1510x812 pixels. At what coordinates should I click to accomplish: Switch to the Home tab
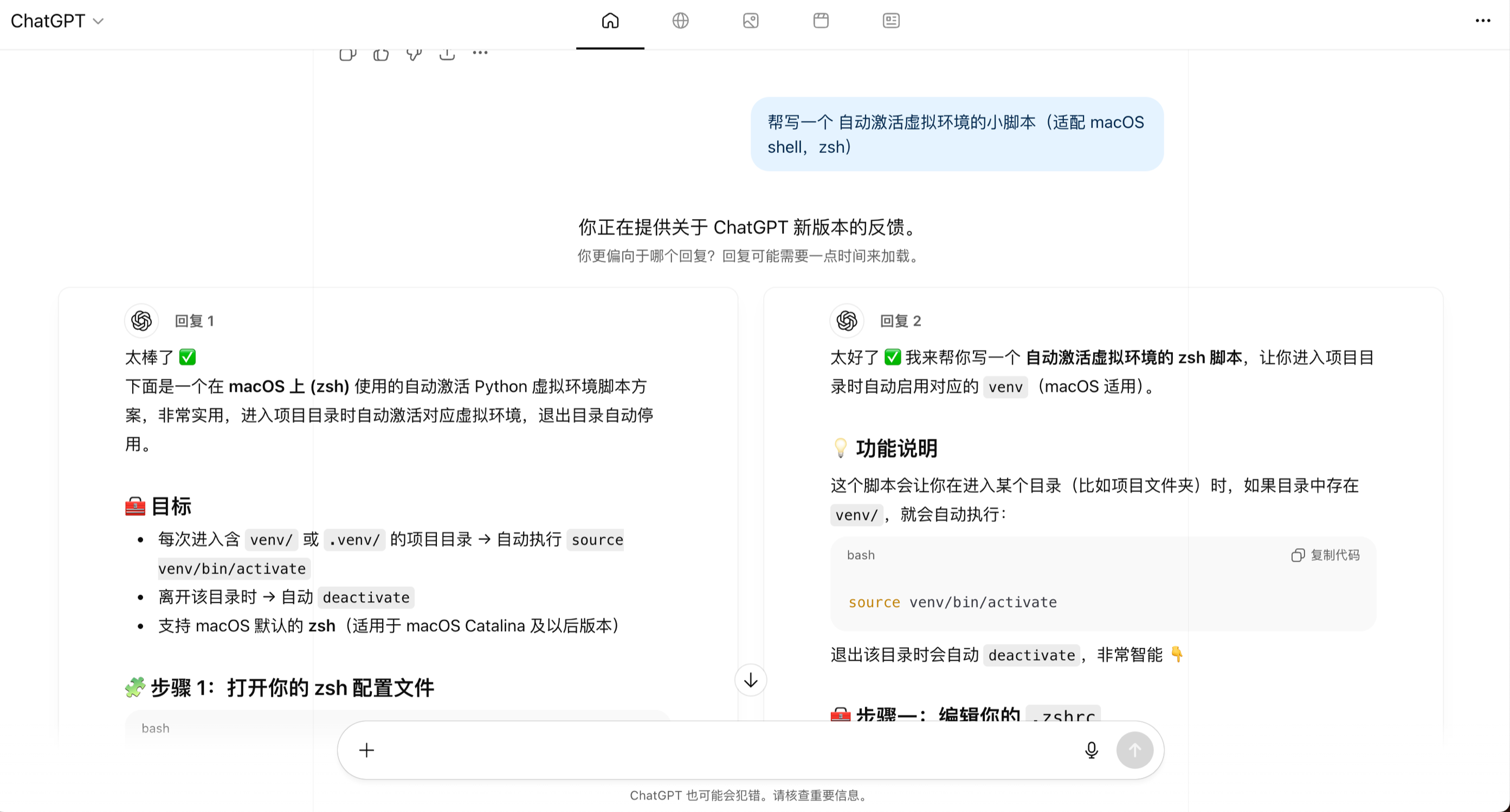coord(610,21)
